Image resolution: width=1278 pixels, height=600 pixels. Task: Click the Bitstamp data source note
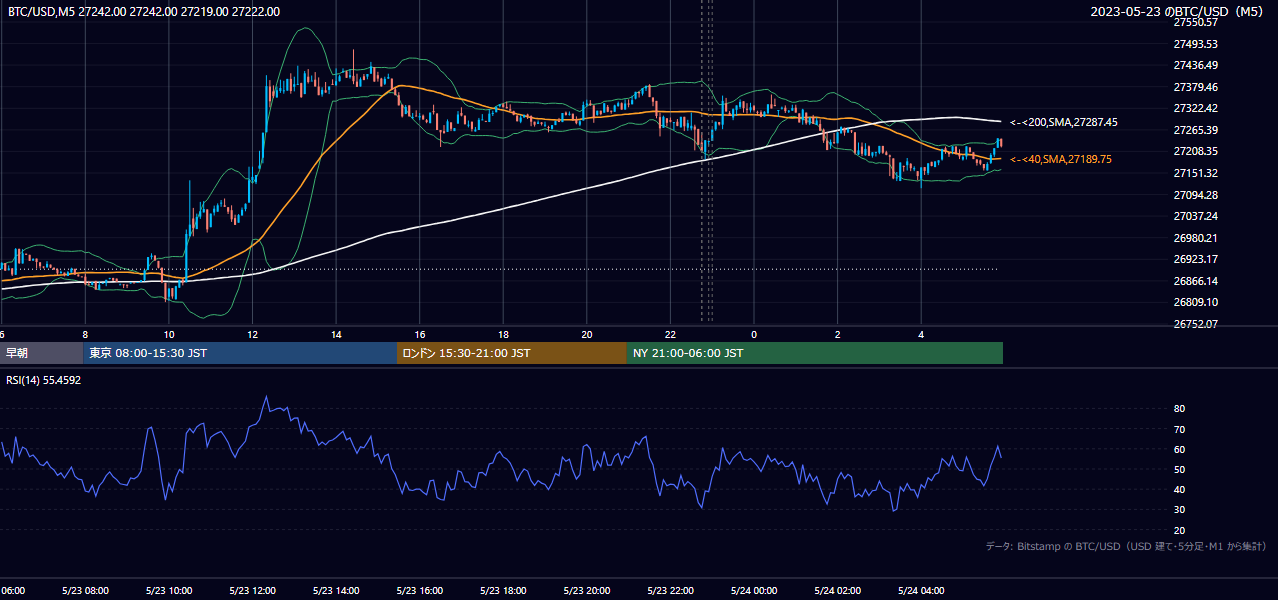(1126, 546)
